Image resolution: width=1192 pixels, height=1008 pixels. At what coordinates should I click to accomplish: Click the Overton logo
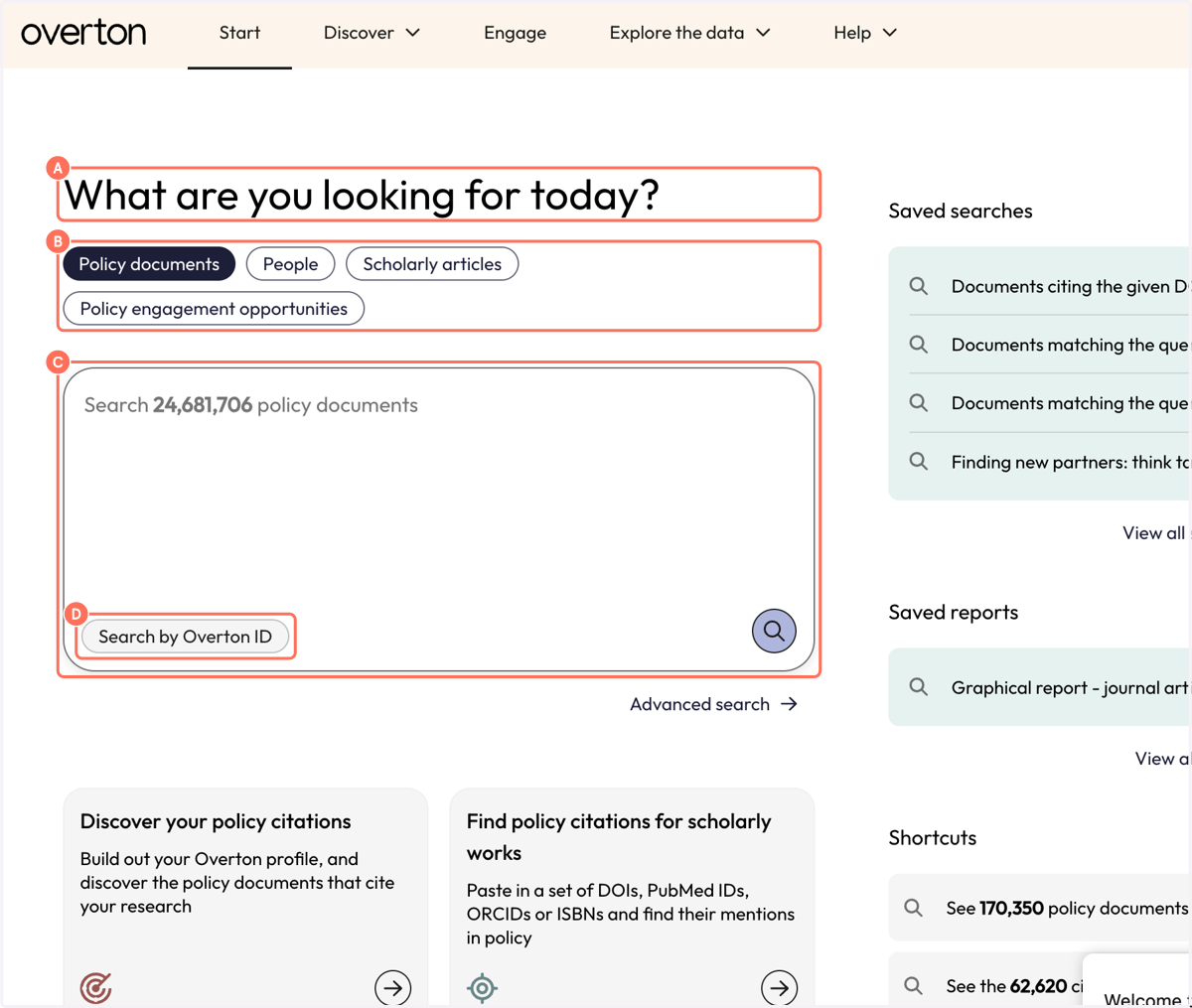click(x=83, y=33)
